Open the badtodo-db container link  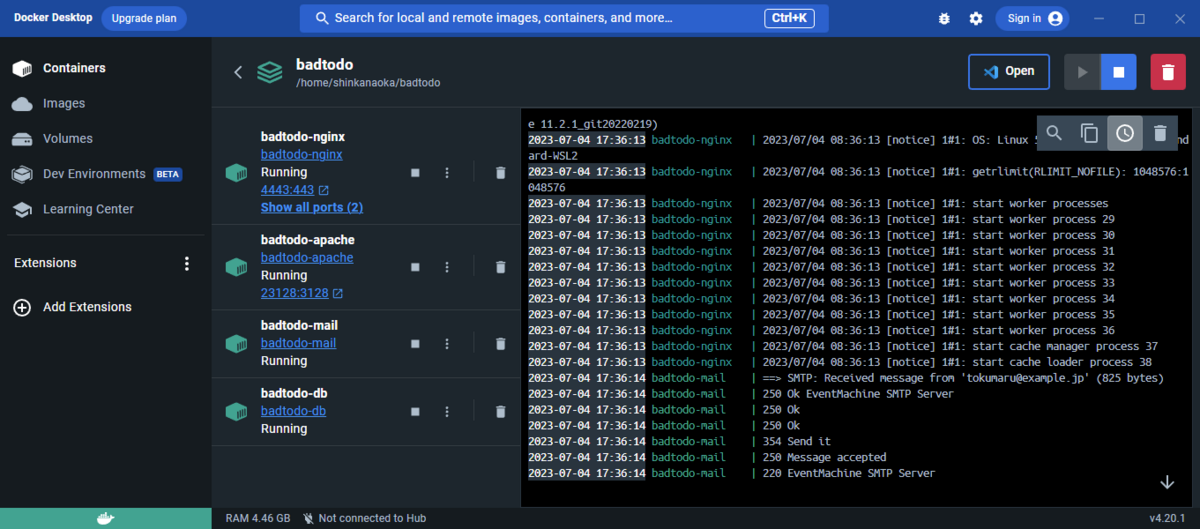point(294,411)
